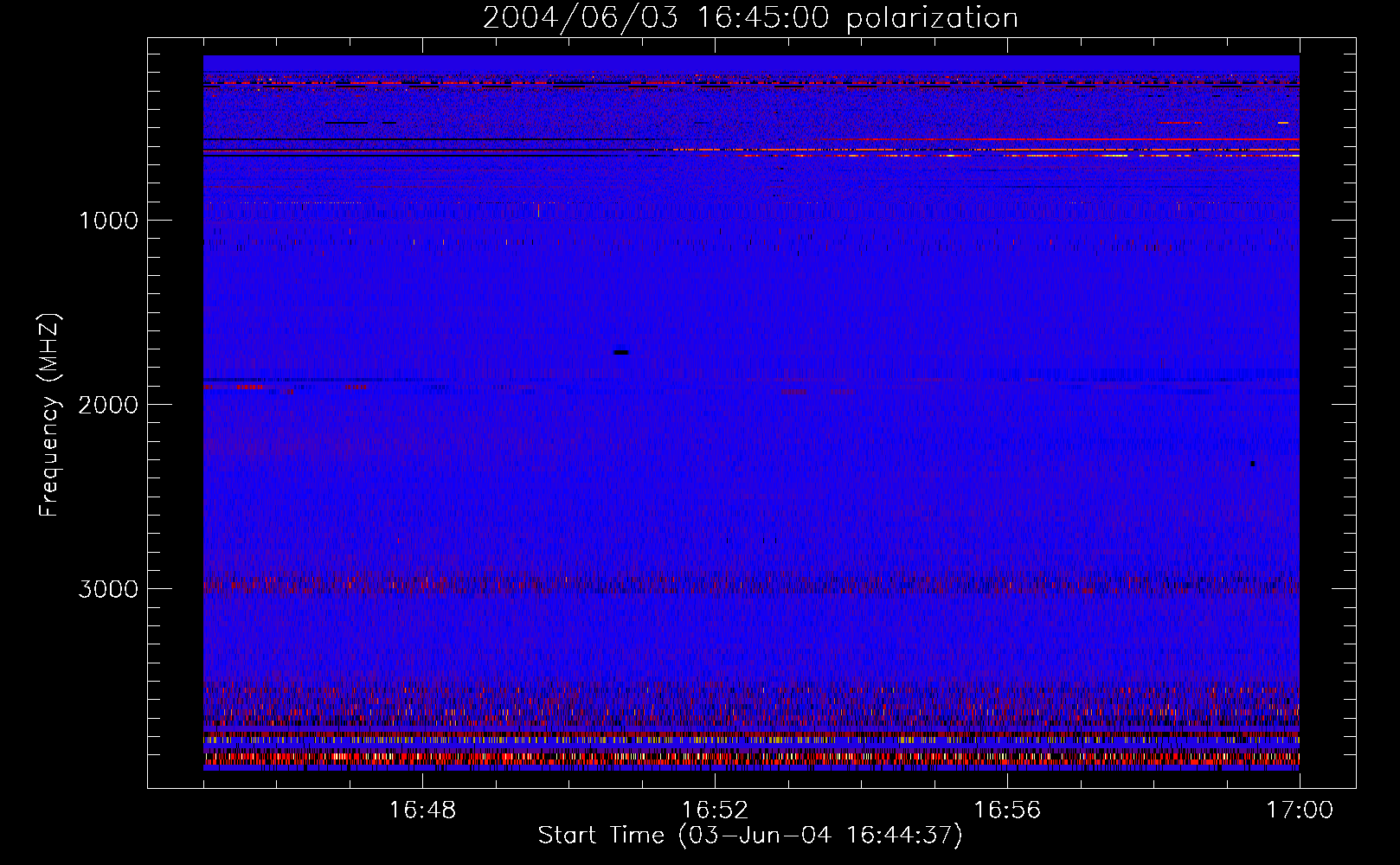This screenshot has width=1400, height=865.
Task: Click the 16:48 time tick label
Action: pos(422,811)
